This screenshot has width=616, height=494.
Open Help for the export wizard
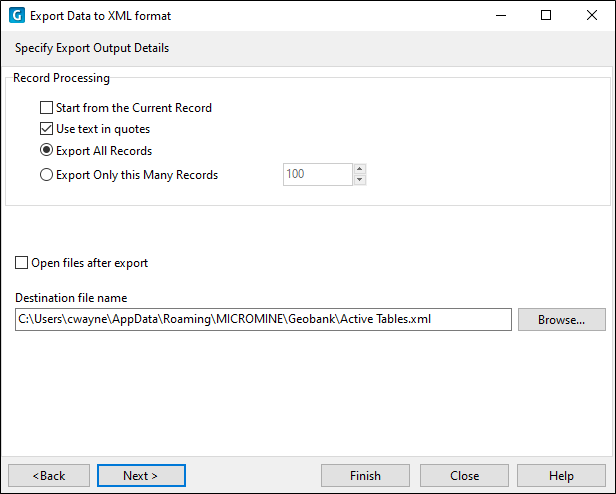click(561, 476)
